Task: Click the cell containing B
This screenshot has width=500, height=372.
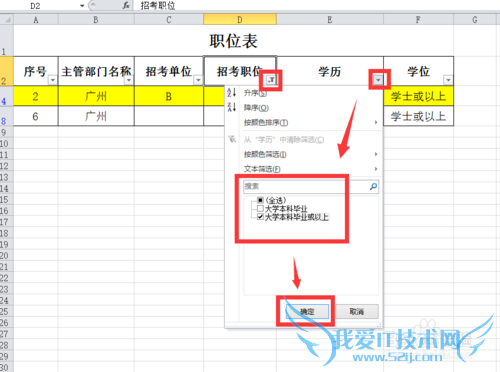Action: coord(169,96)
